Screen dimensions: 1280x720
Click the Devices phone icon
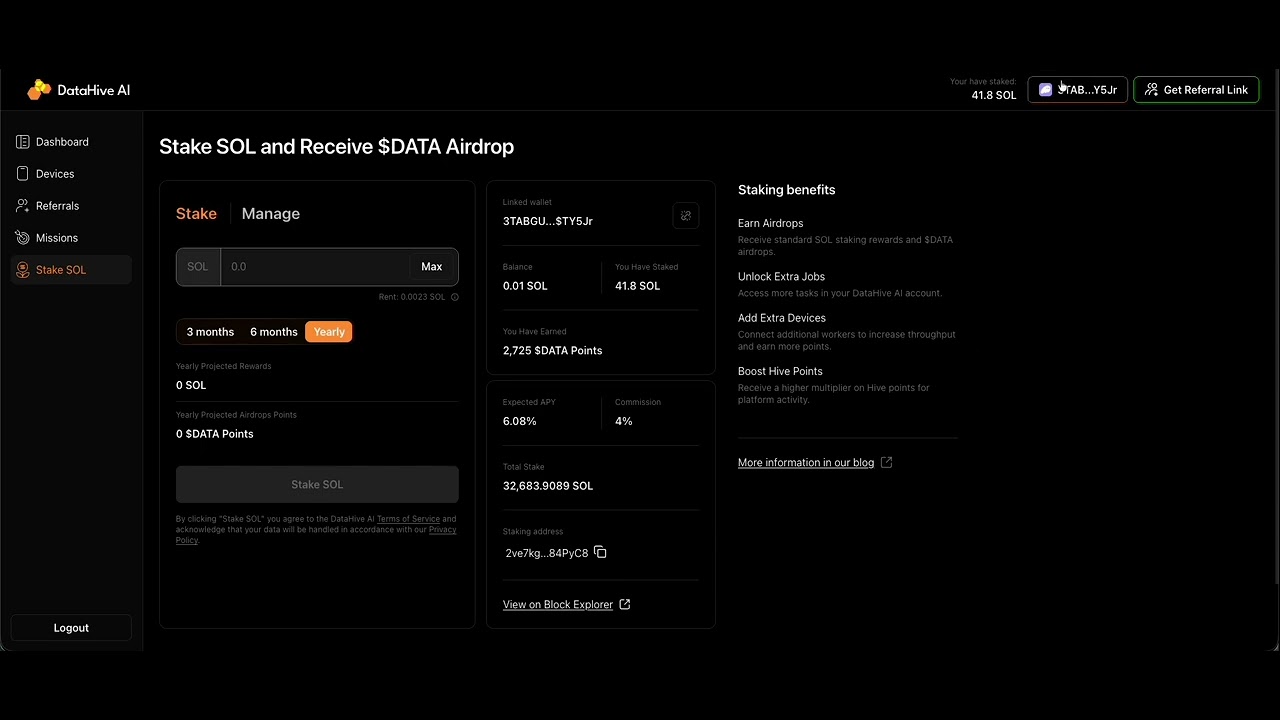23,174
